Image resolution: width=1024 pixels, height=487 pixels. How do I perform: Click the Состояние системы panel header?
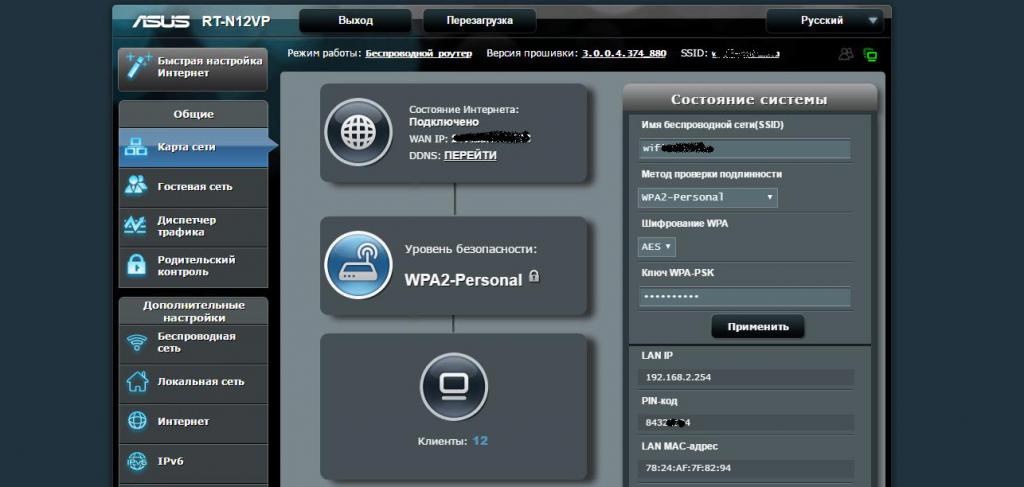pyautogui.click(x=749, y=99)
